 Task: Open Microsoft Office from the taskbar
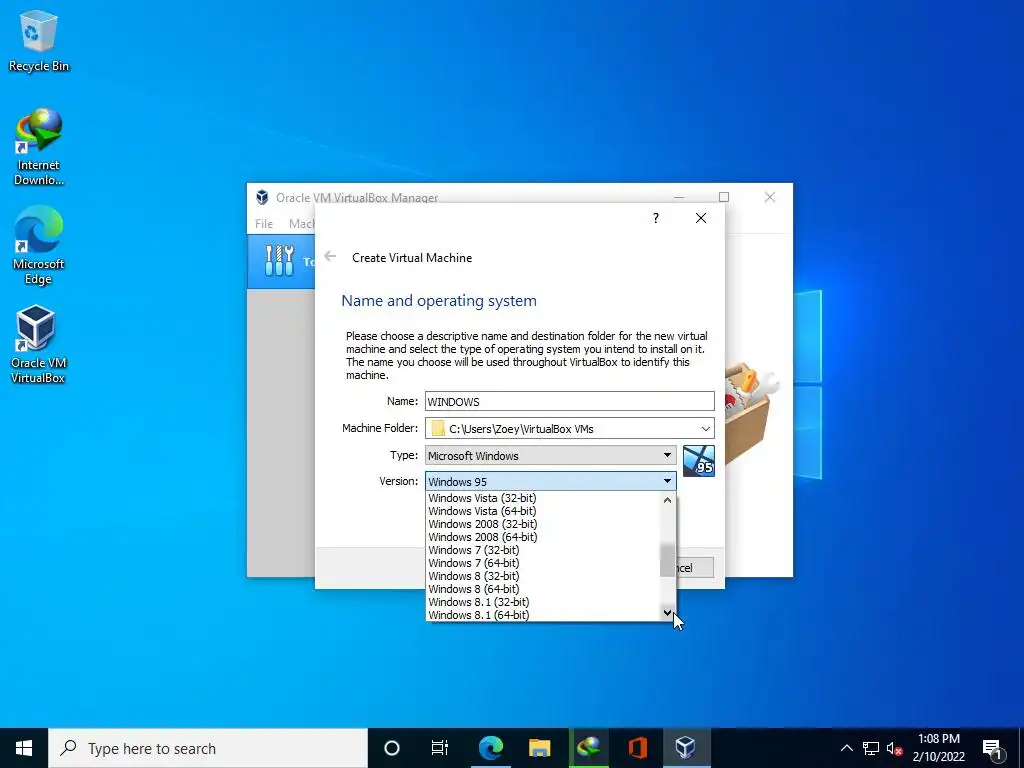point(637,748)
